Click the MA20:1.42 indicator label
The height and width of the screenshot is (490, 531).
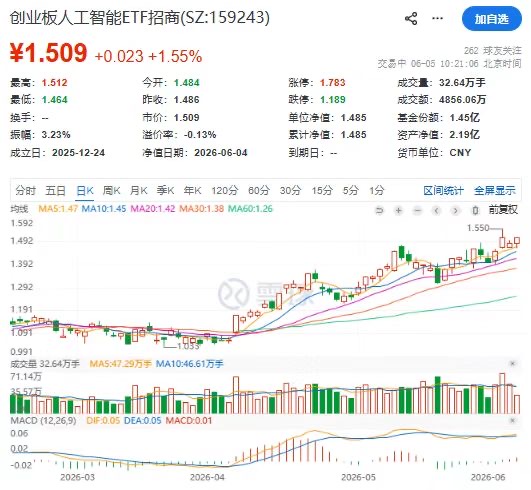click(153, 209)
